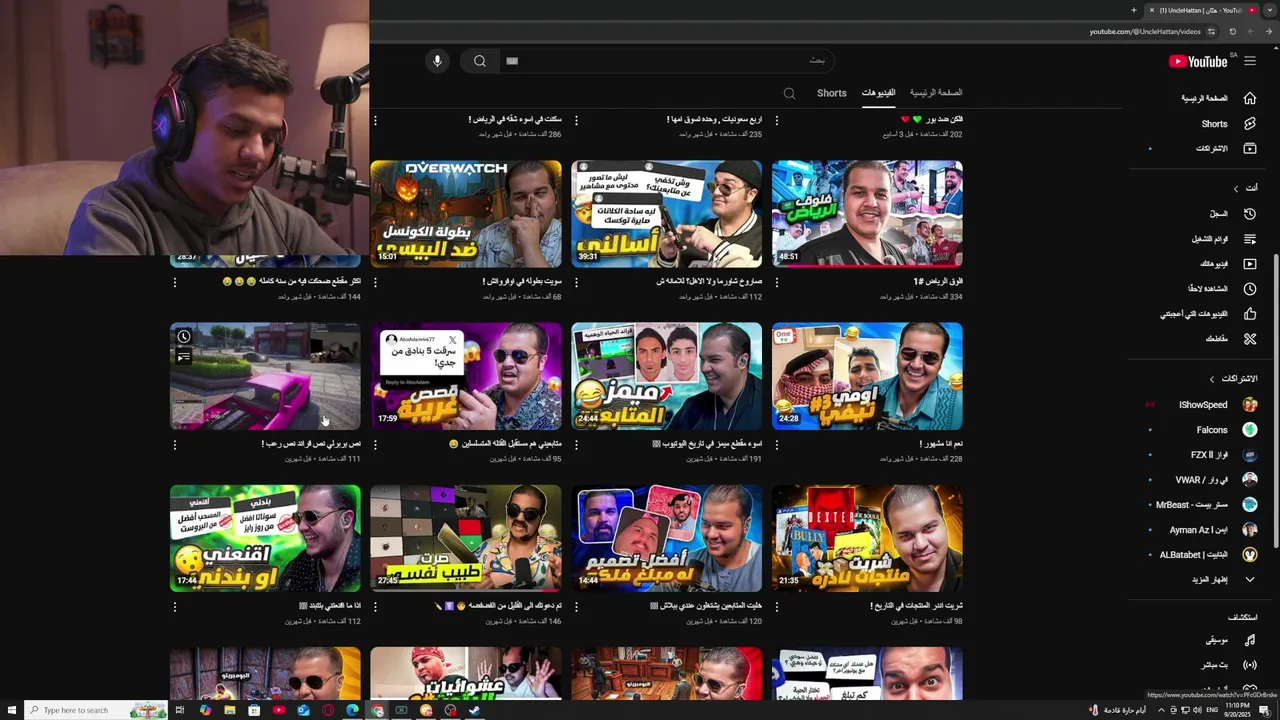Play the Overwatch 15:01 video thumbnail
The height and width of the screenshot is (720, 1280).
click(x=466, y=214)
